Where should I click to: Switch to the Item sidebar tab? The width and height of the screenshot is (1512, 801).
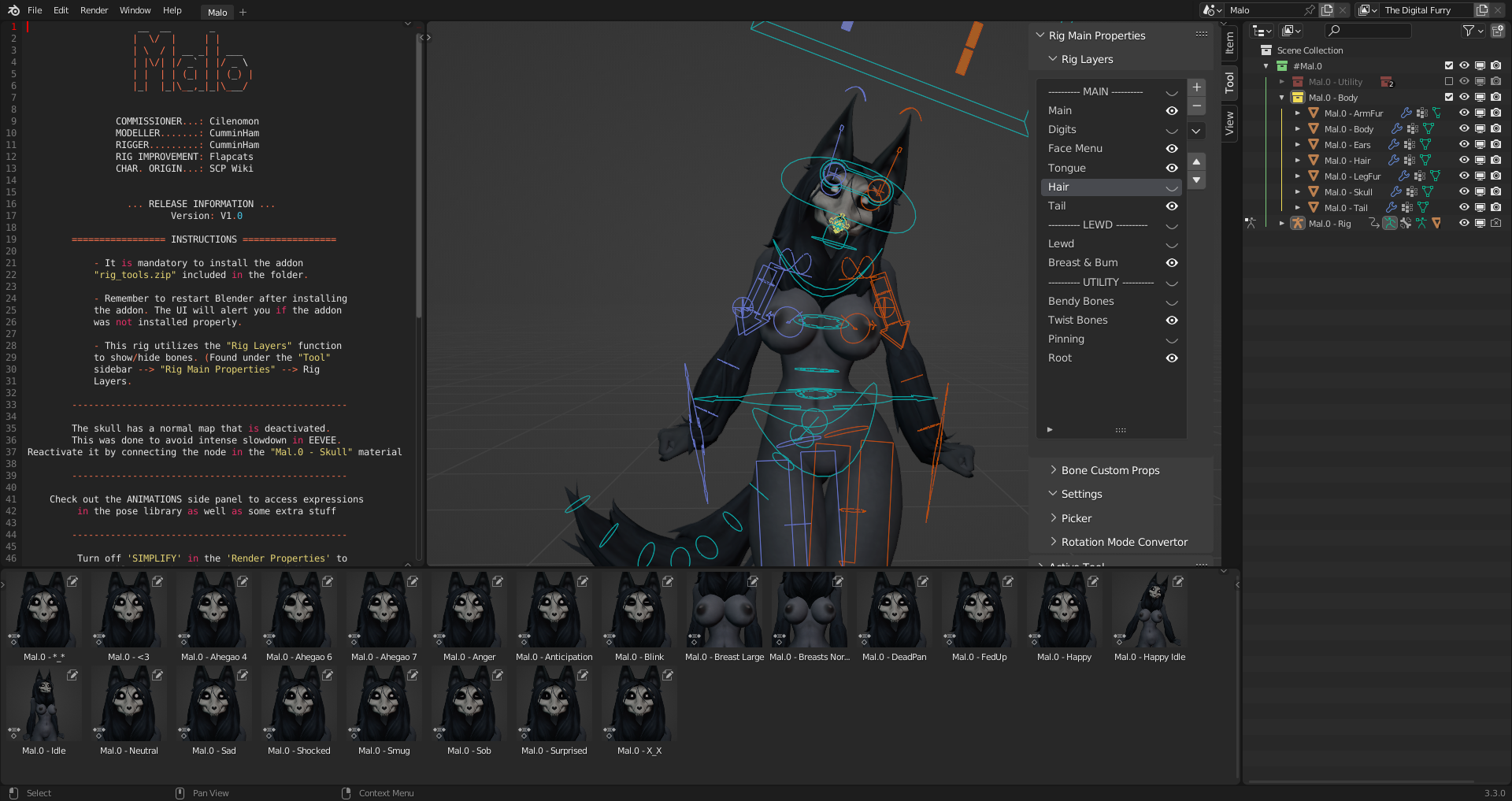pos(1229,43)
